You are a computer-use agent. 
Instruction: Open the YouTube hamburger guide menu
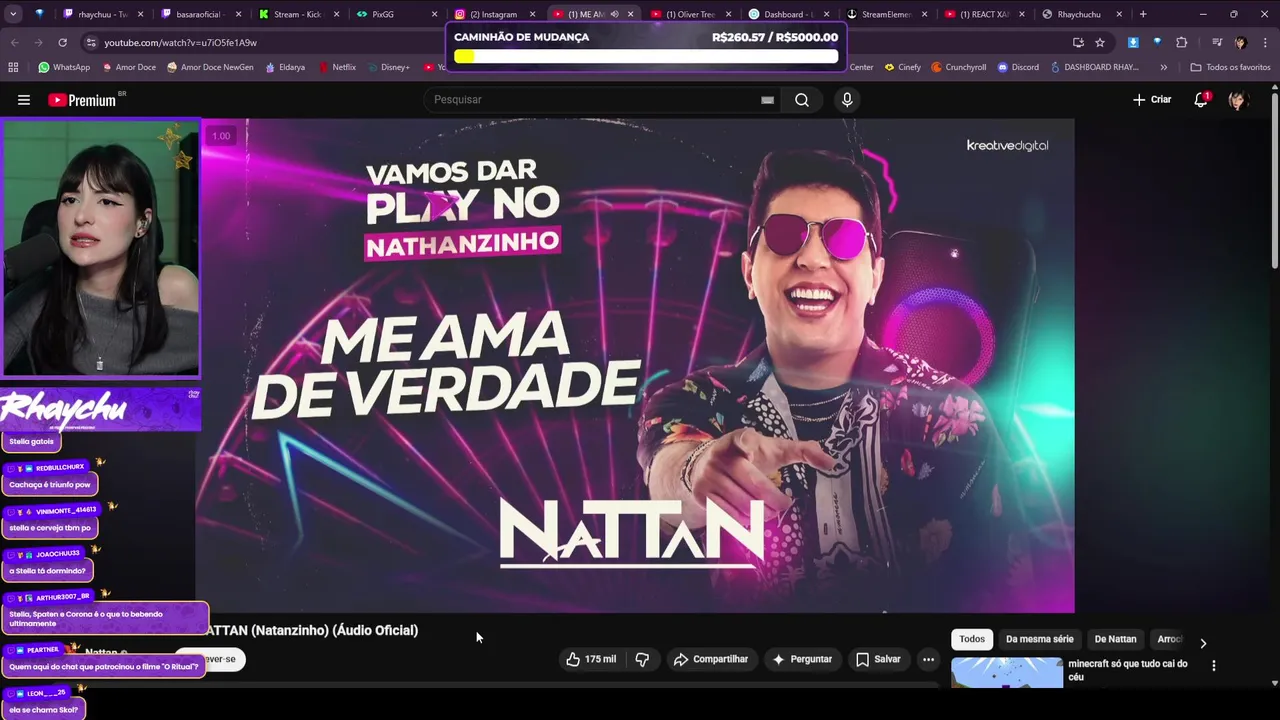(24, 100)
